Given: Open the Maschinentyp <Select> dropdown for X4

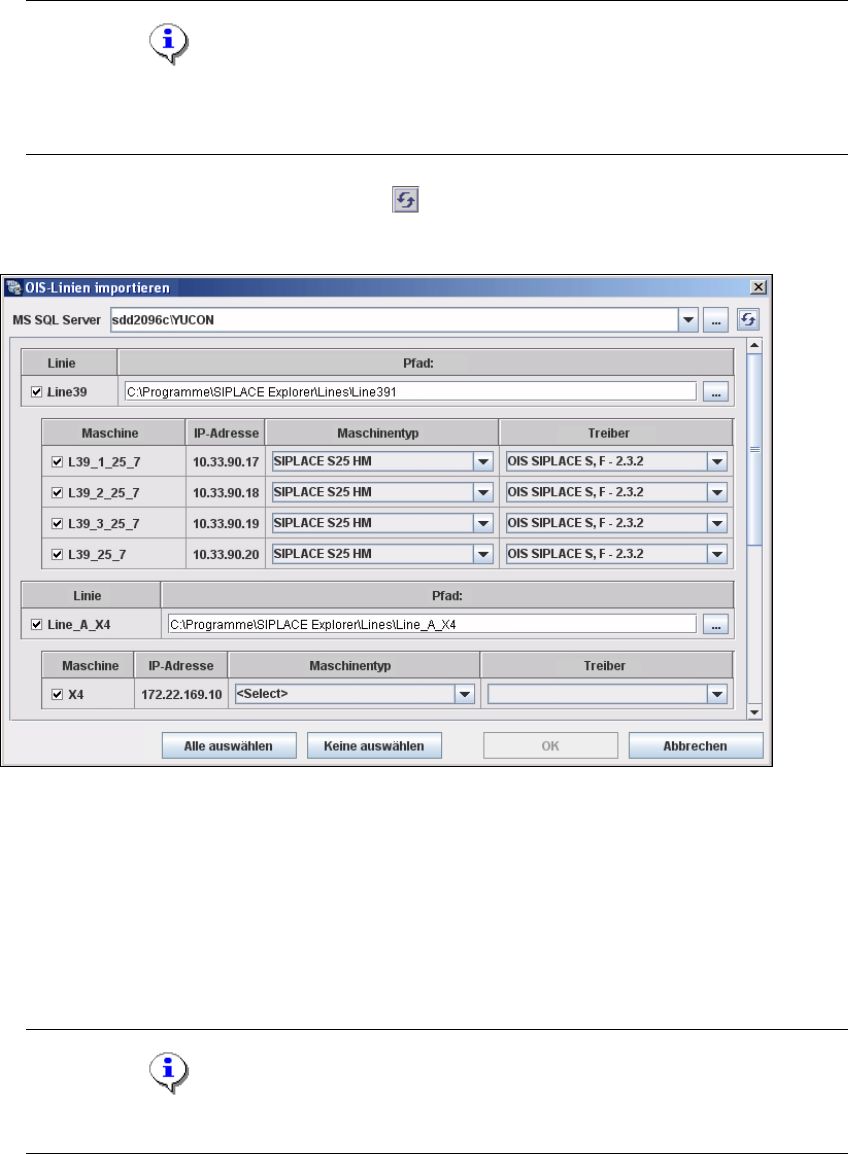Looking at the screenshot, I should coord(464,694).
